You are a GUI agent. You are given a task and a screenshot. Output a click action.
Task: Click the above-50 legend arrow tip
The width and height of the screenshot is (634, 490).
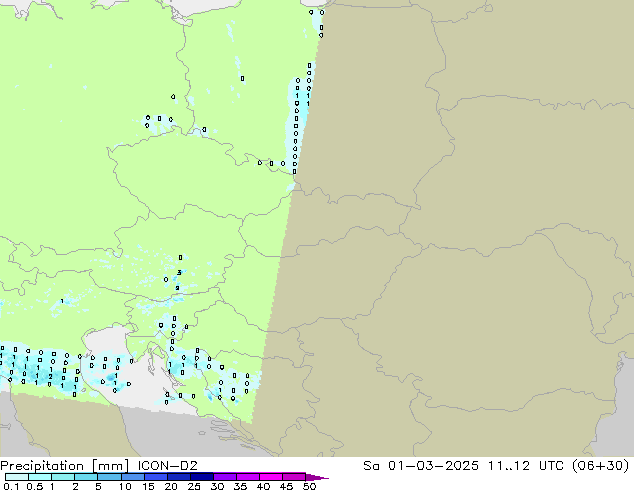click(x=317, y=477)
